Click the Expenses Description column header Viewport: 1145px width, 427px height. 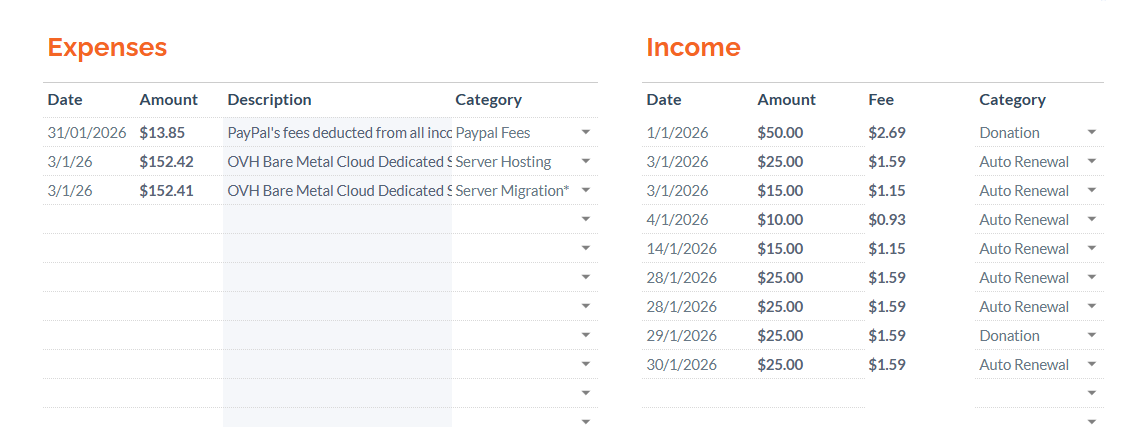269,99
